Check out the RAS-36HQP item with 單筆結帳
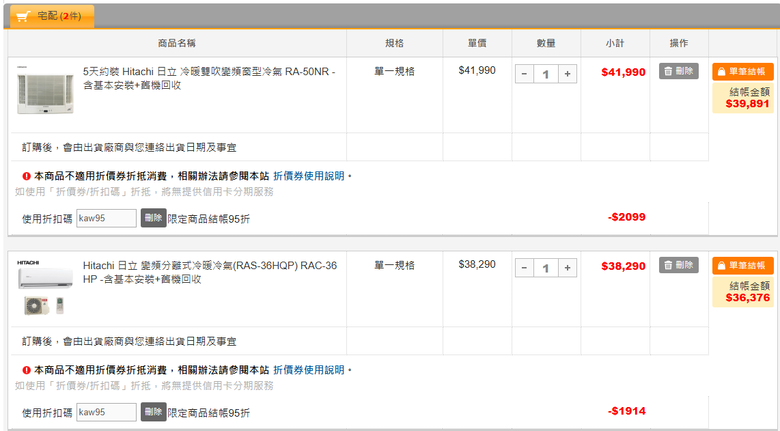This screenshot has height=431, width=780. [x=743, y=266]
